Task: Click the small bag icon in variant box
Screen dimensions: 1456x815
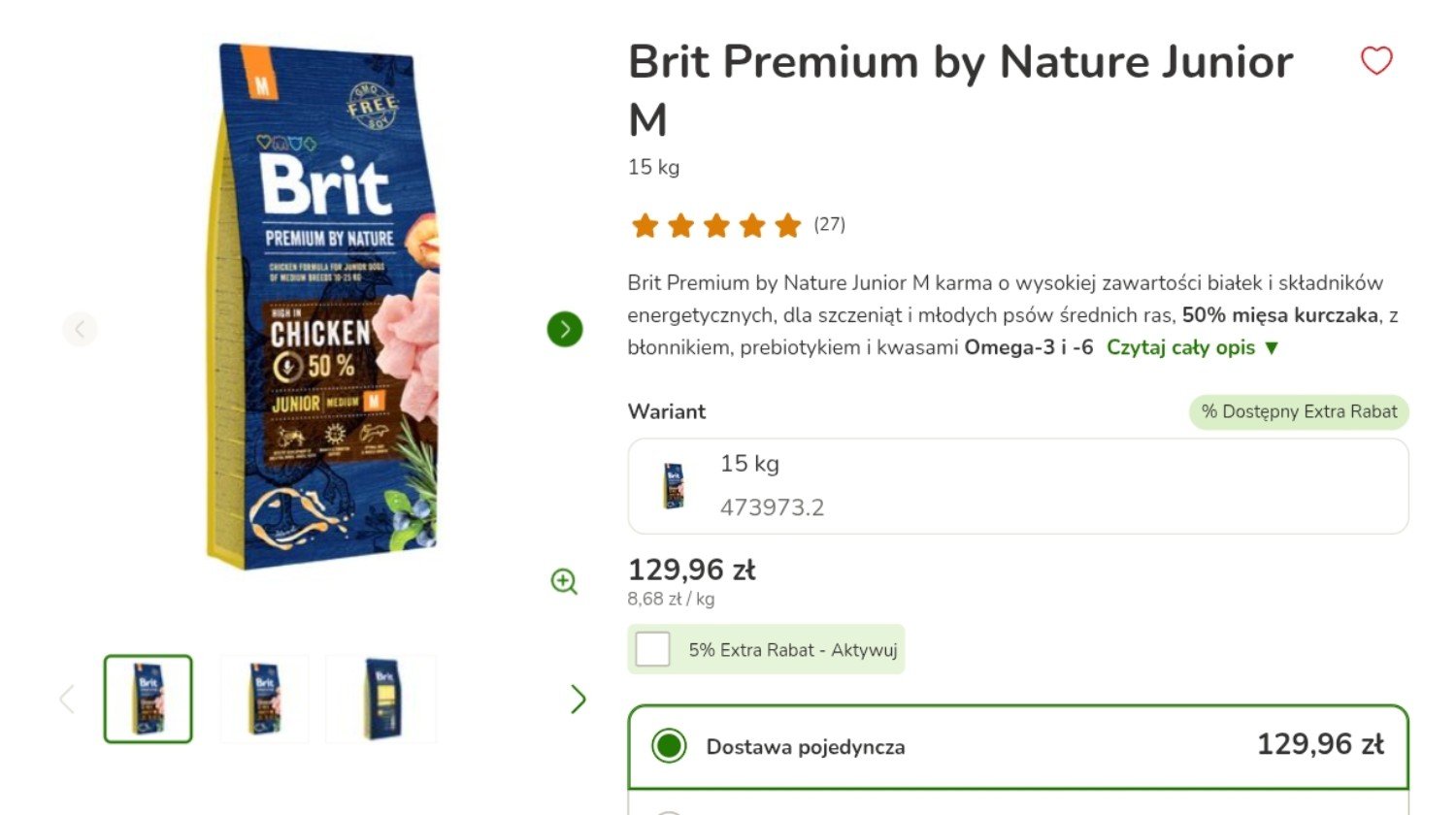Action: coord(674,485)
